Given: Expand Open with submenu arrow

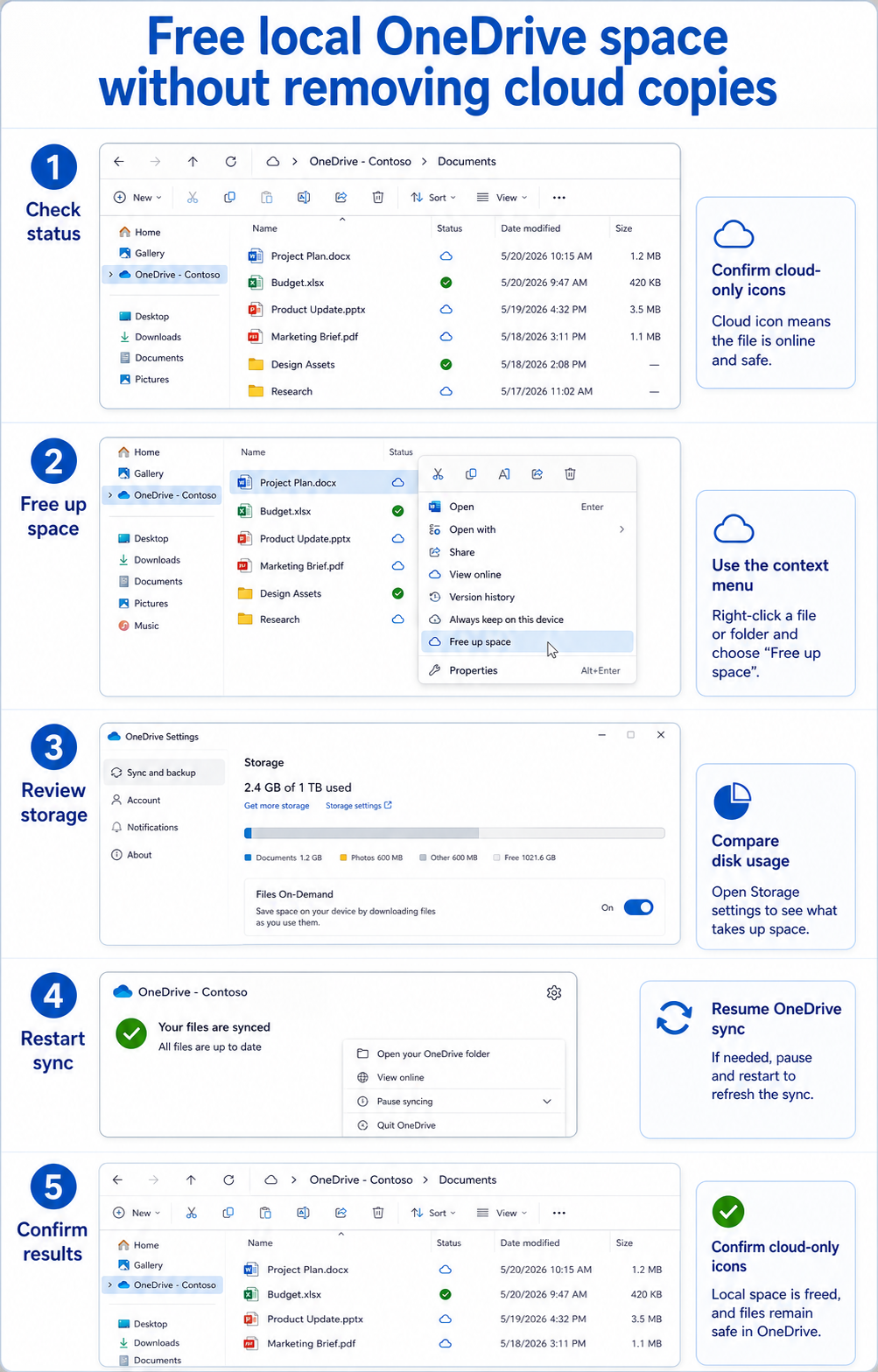Looking at the screenshot, I should pyautogui.click(x=622, y=529).
